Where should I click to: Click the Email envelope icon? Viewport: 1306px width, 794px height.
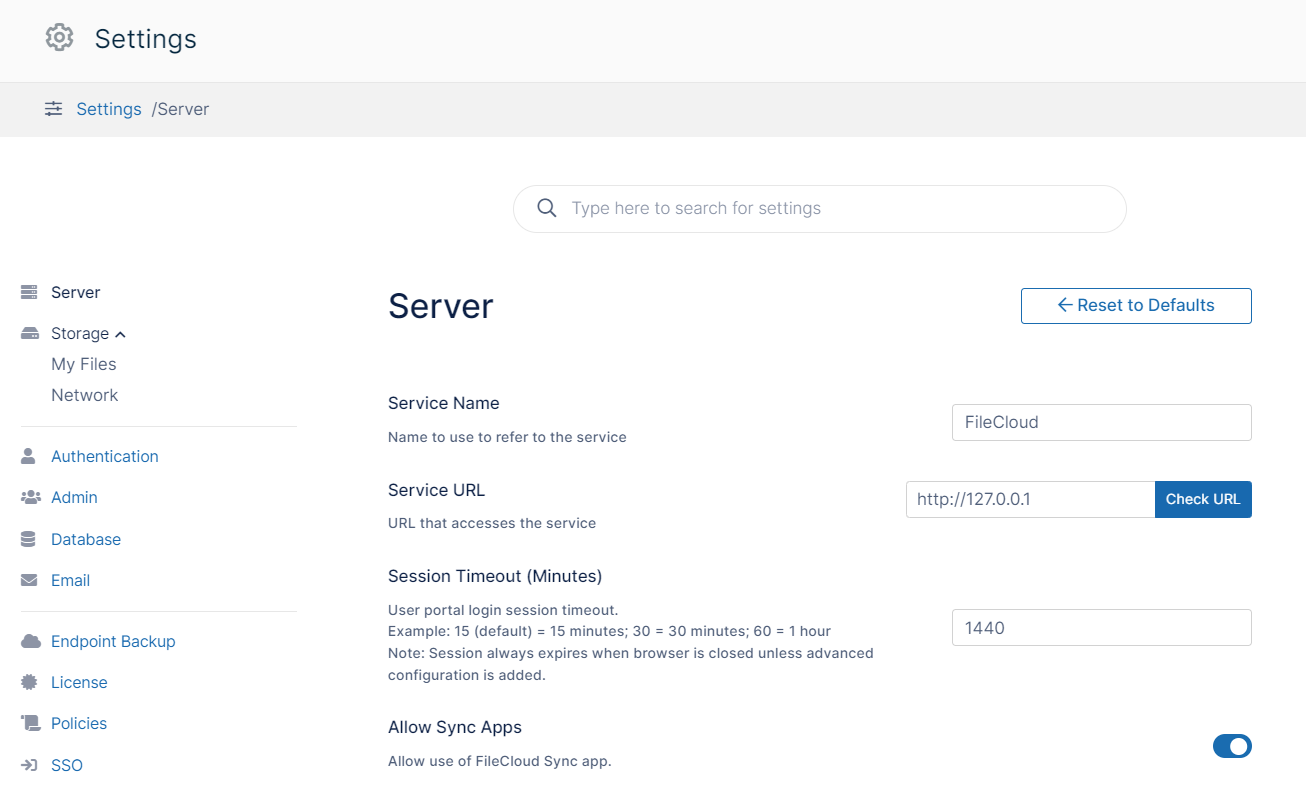coord(30,580)
